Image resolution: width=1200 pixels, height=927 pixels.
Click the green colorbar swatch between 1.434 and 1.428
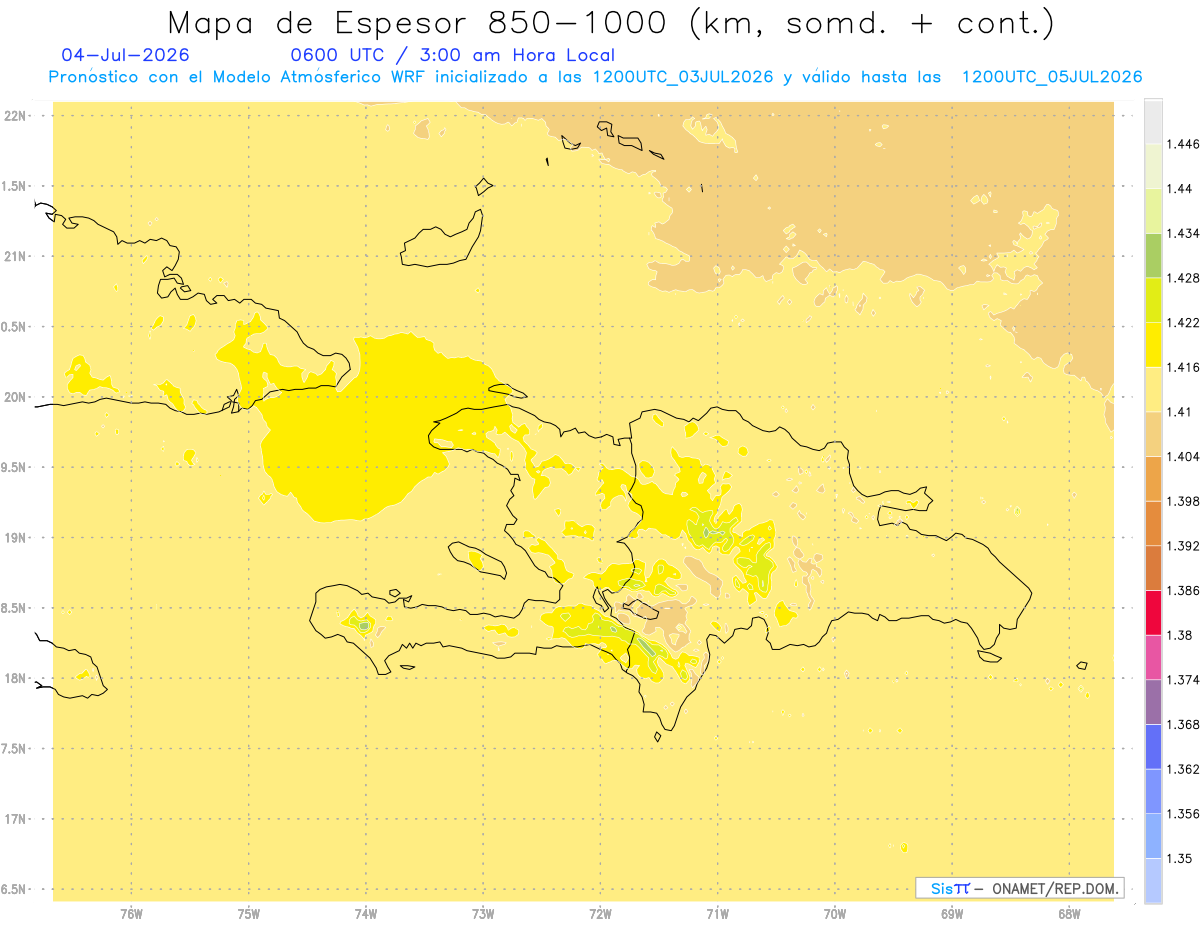1153,255
